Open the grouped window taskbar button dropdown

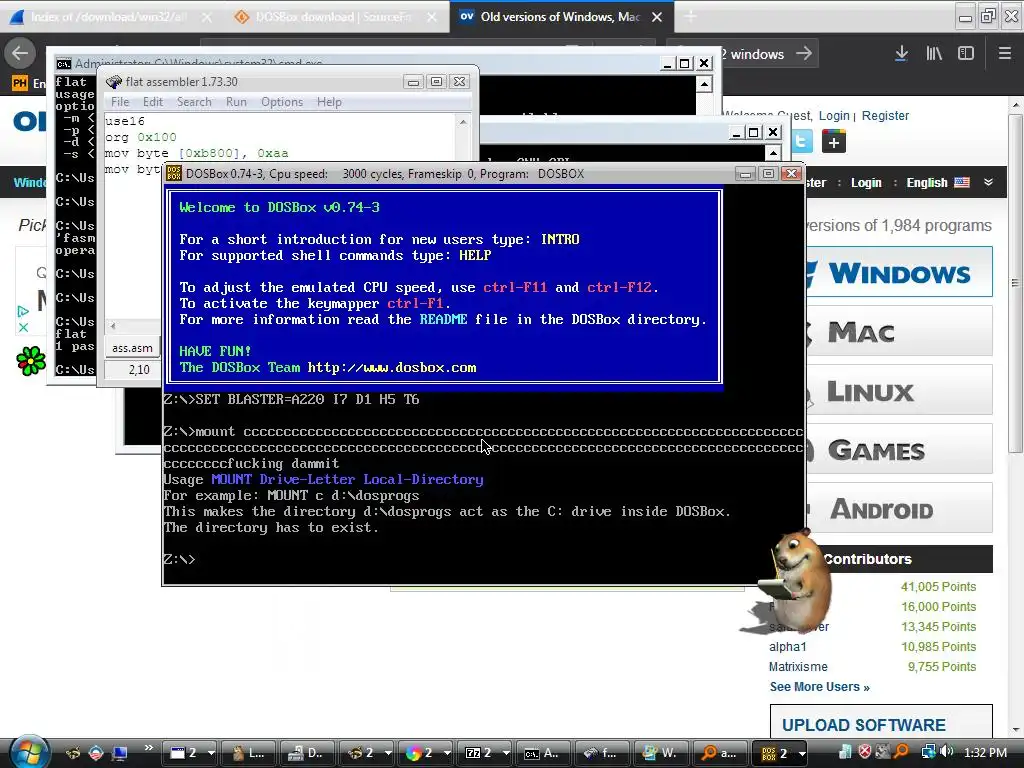[210, 753]
